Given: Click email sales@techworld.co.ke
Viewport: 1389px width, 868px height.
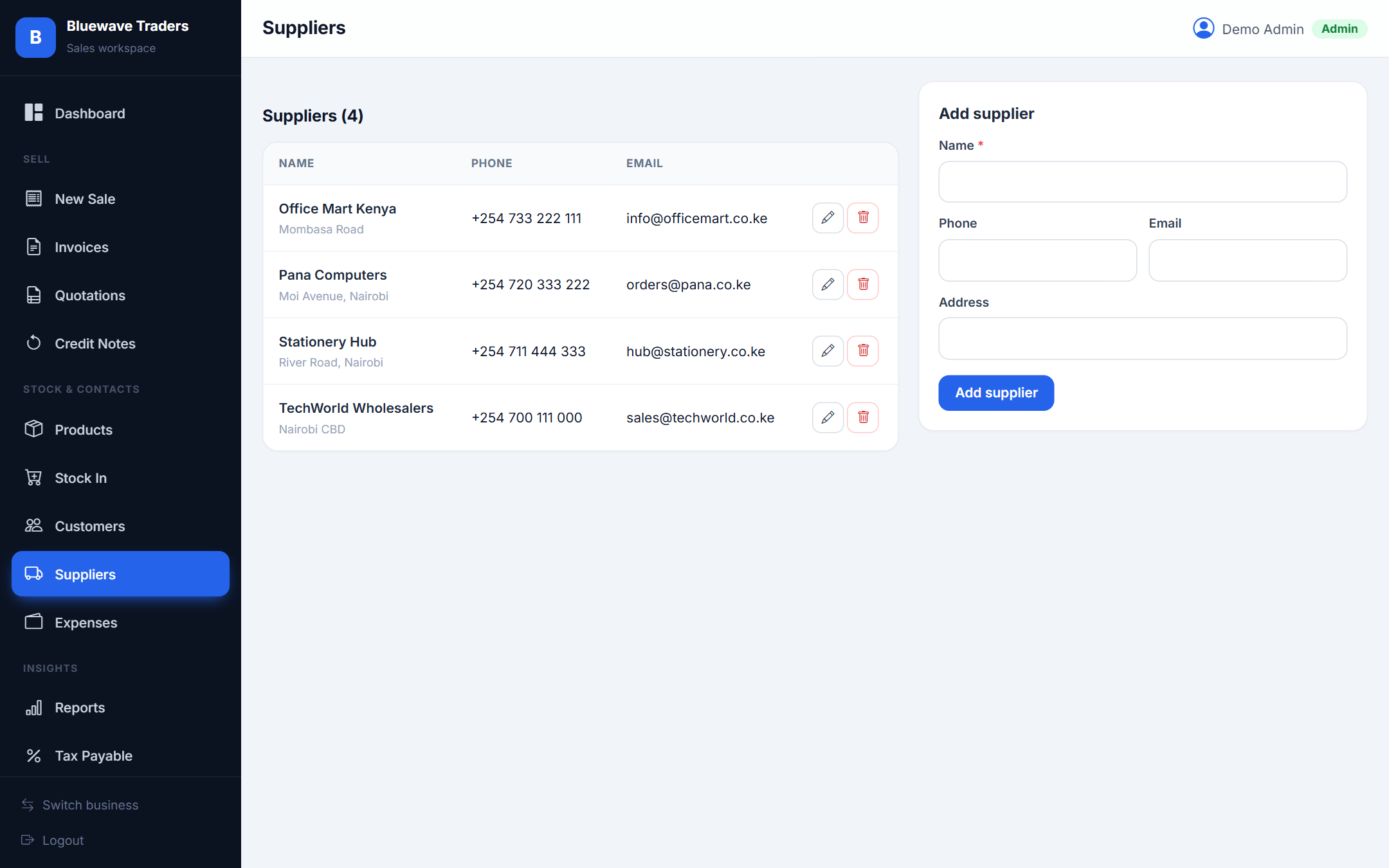Looking at the screenshot, I should tap(700, 418).
